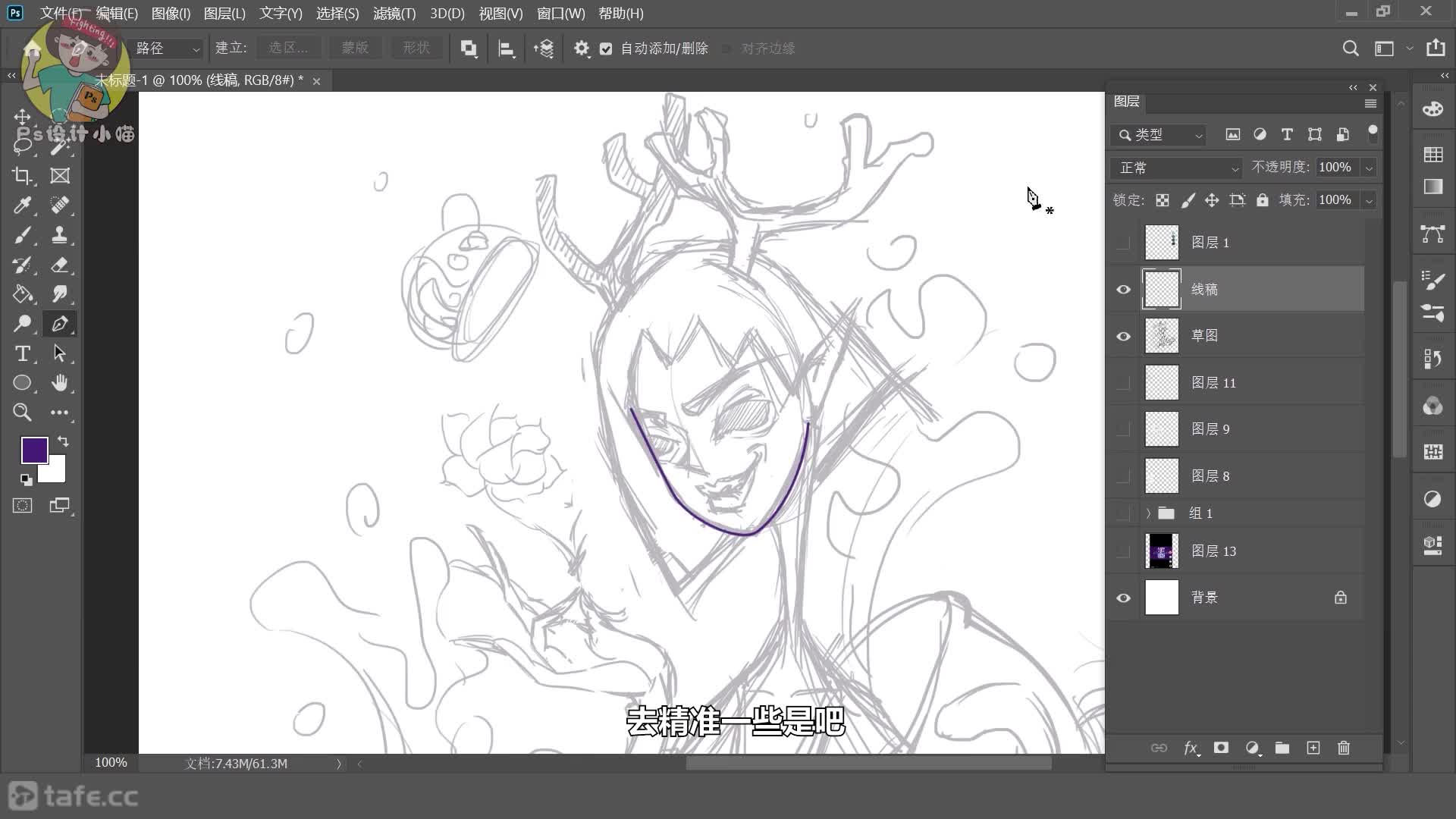Viewport: 1456px width, 819px height.
Task: Show the 图层 9 layer
Action: 1123,429
